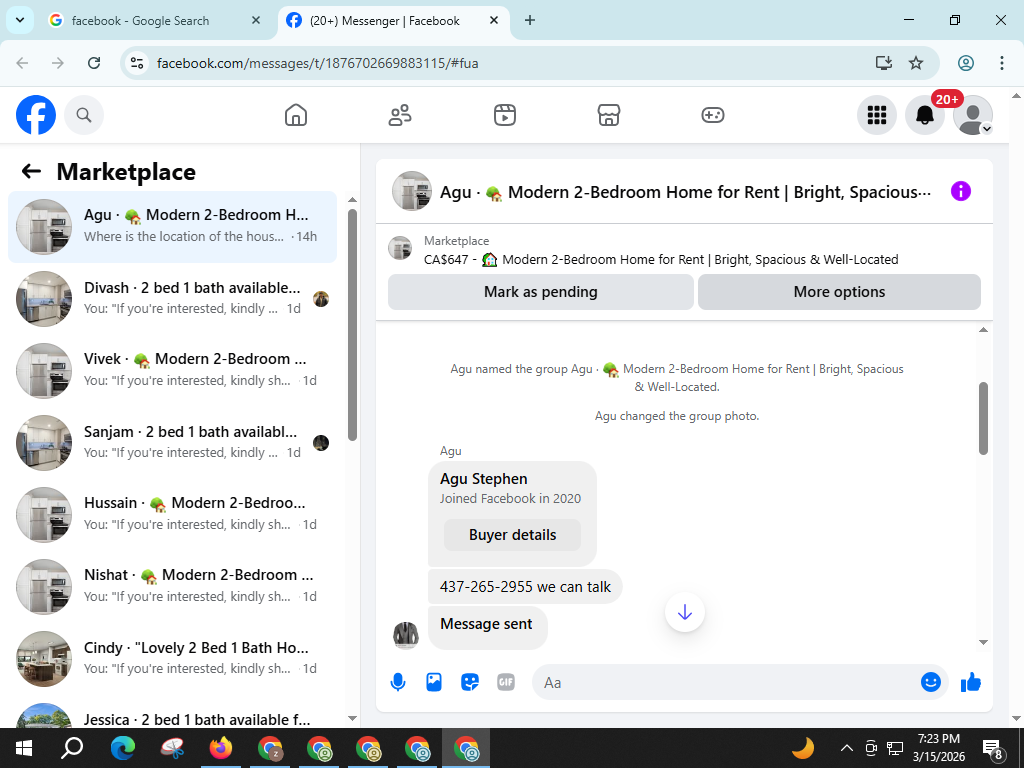Open the Facebook logo home link

(x=36, y=115)
